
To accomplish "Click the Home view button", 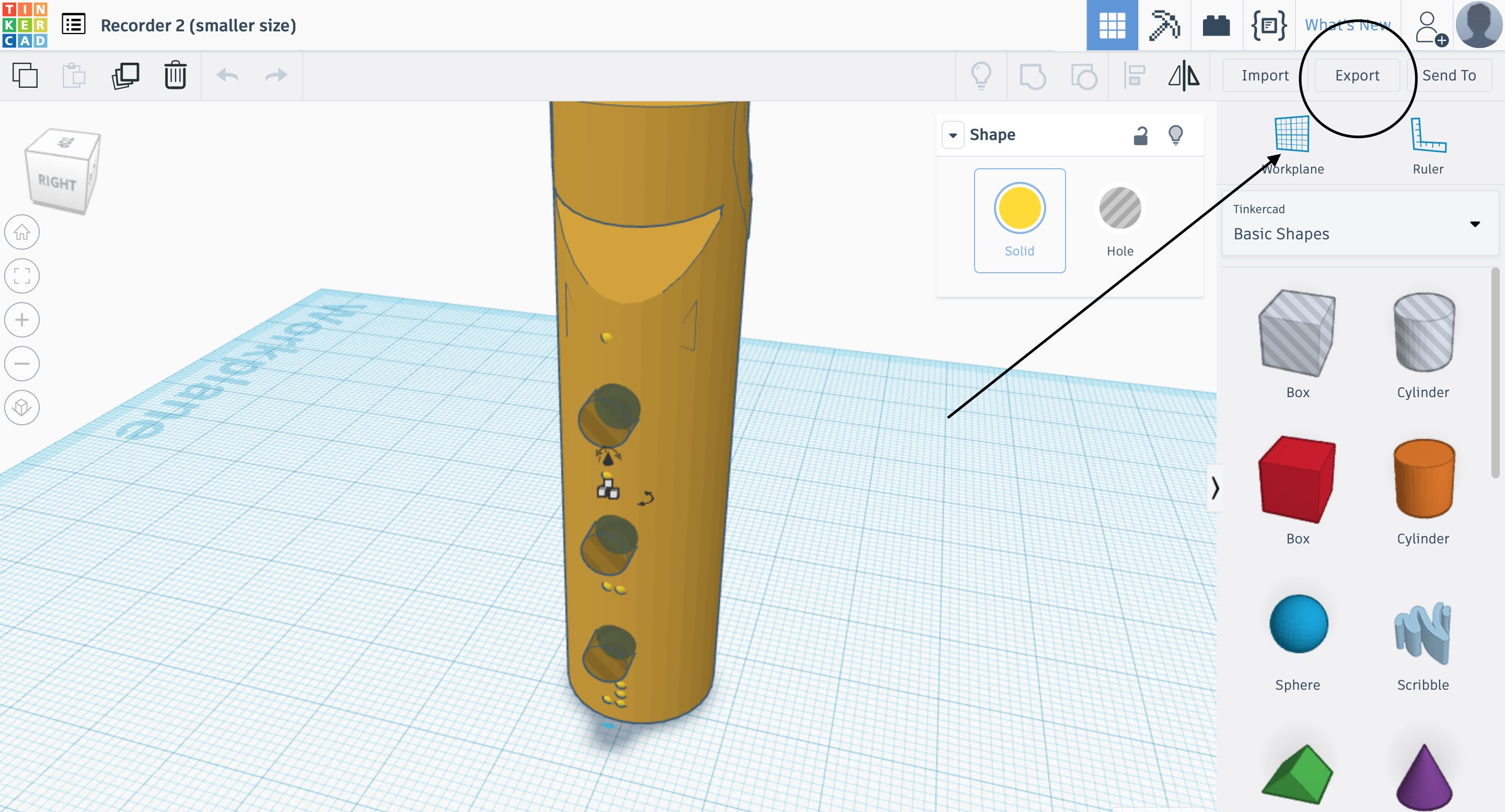I will coord(22,232).
